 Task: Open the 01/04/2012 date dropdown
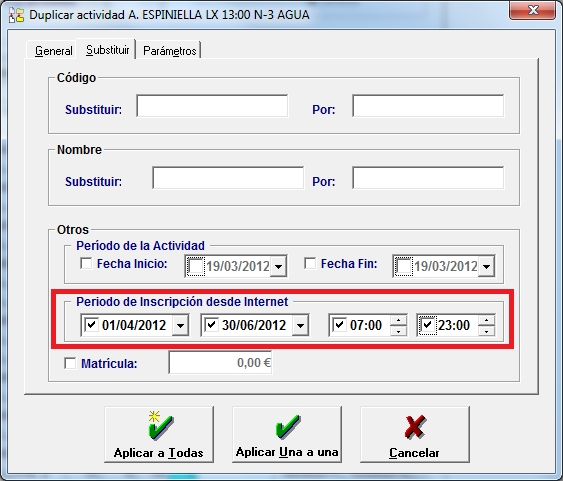180,325
